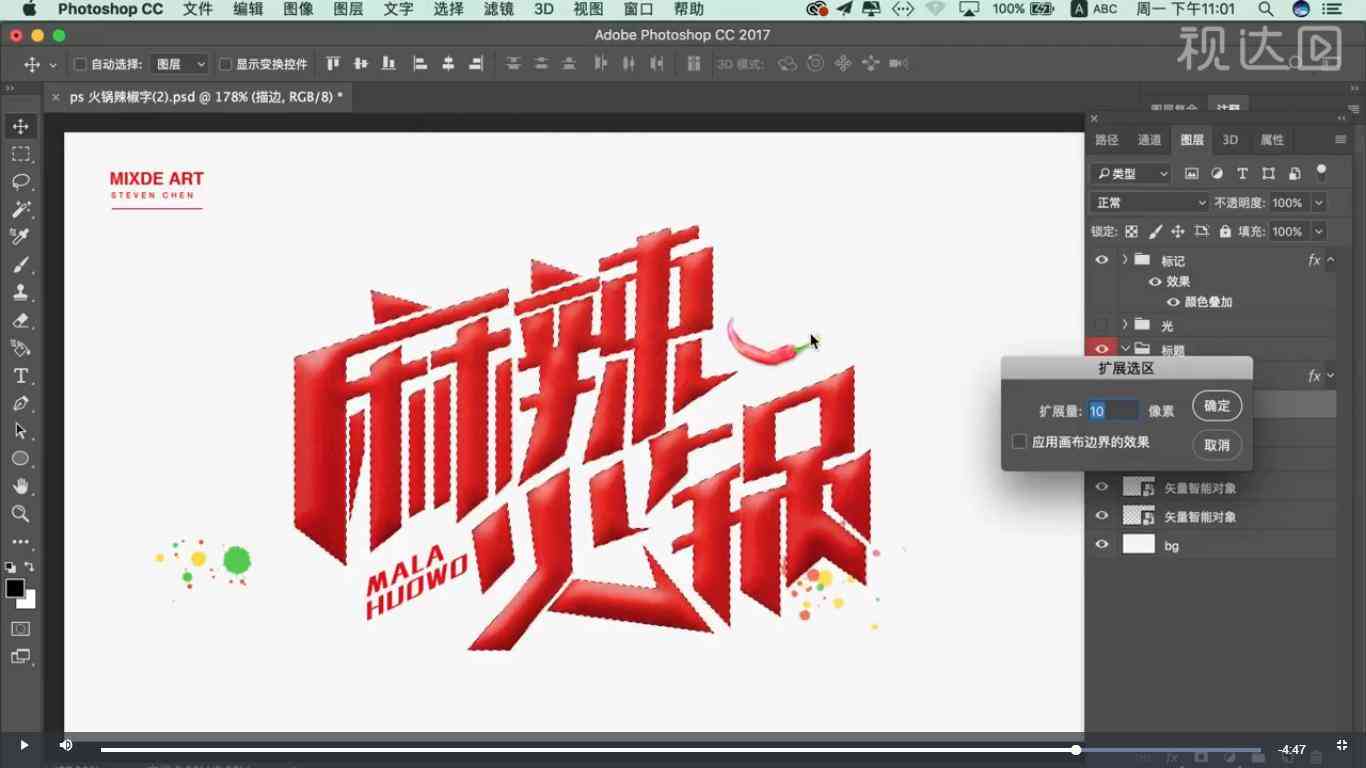Click the smart object filter icon
The width and height of the screenshot is (1366, 768).
point(1294,173)
